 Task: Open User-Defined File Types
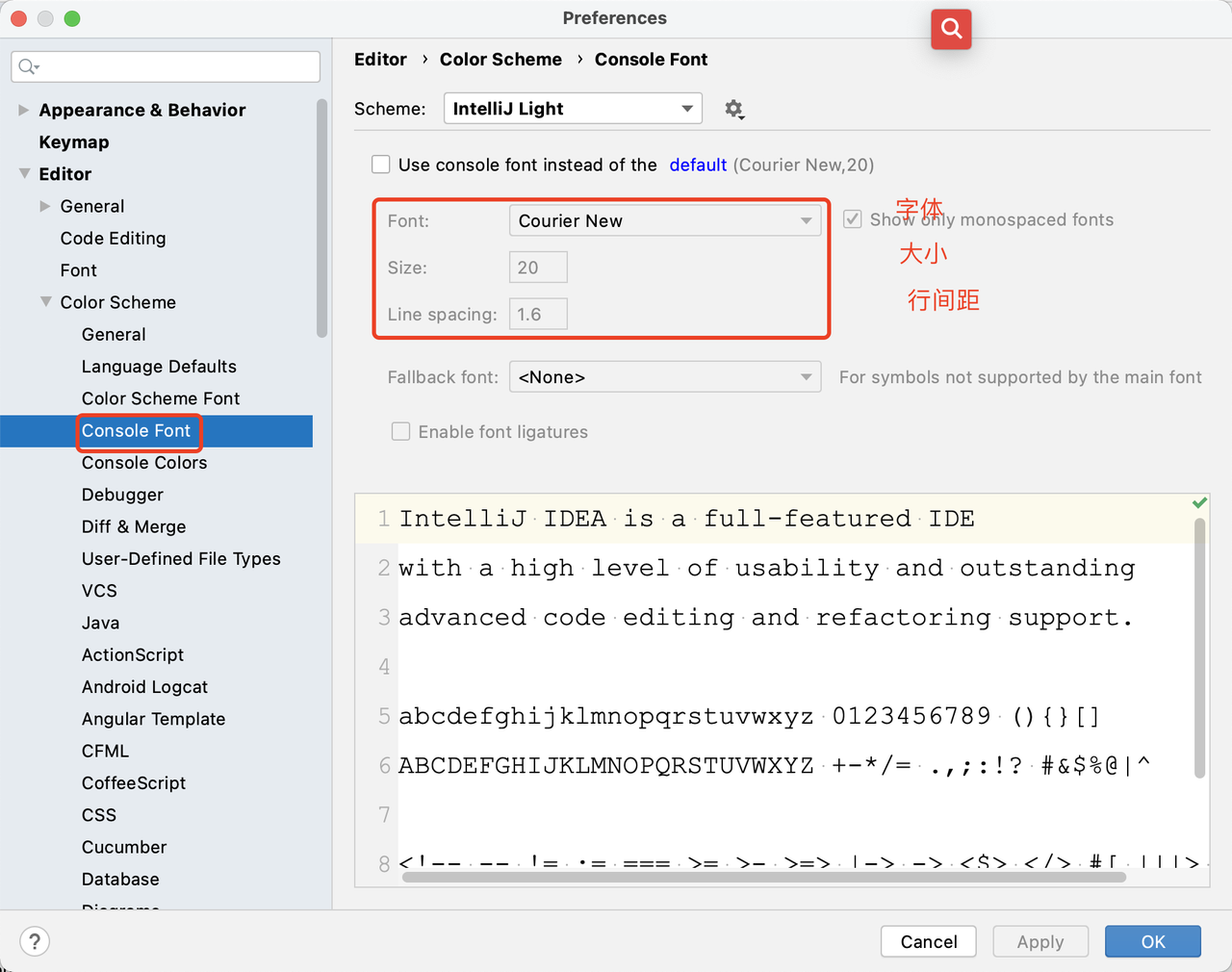pyautogui.click(x=181, y=559)
